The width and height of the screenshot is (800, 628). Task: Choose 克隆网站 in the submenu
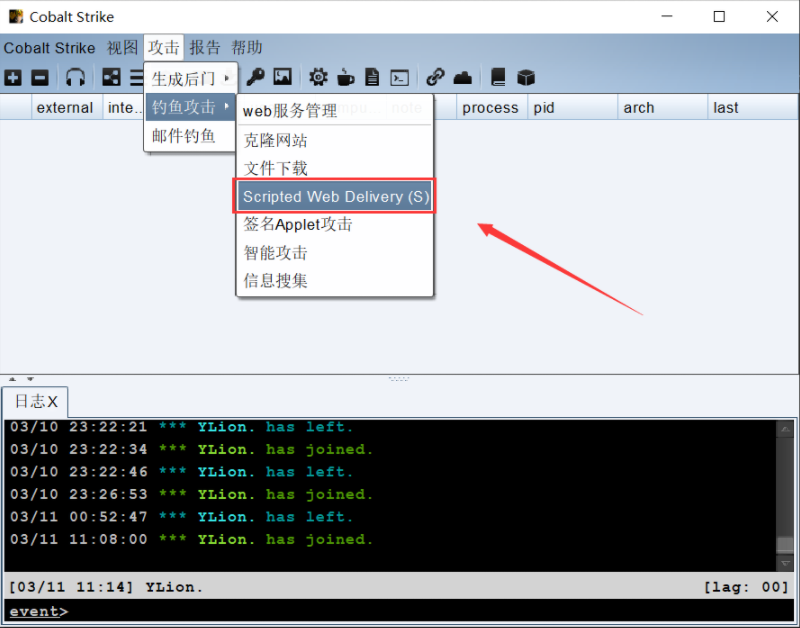click(x=335, y=140)
